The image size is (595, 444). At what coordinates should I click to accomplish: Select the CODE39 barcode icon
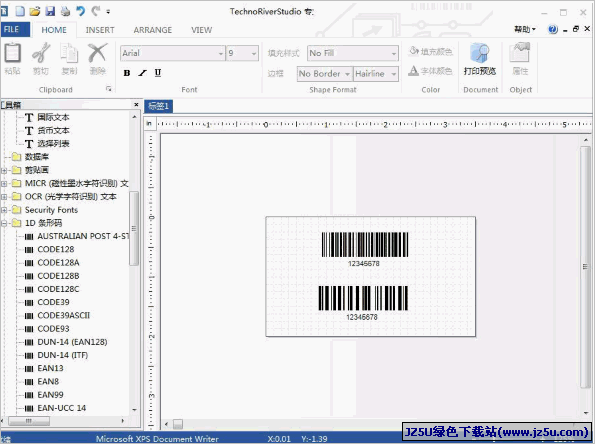tap(29, 303)
